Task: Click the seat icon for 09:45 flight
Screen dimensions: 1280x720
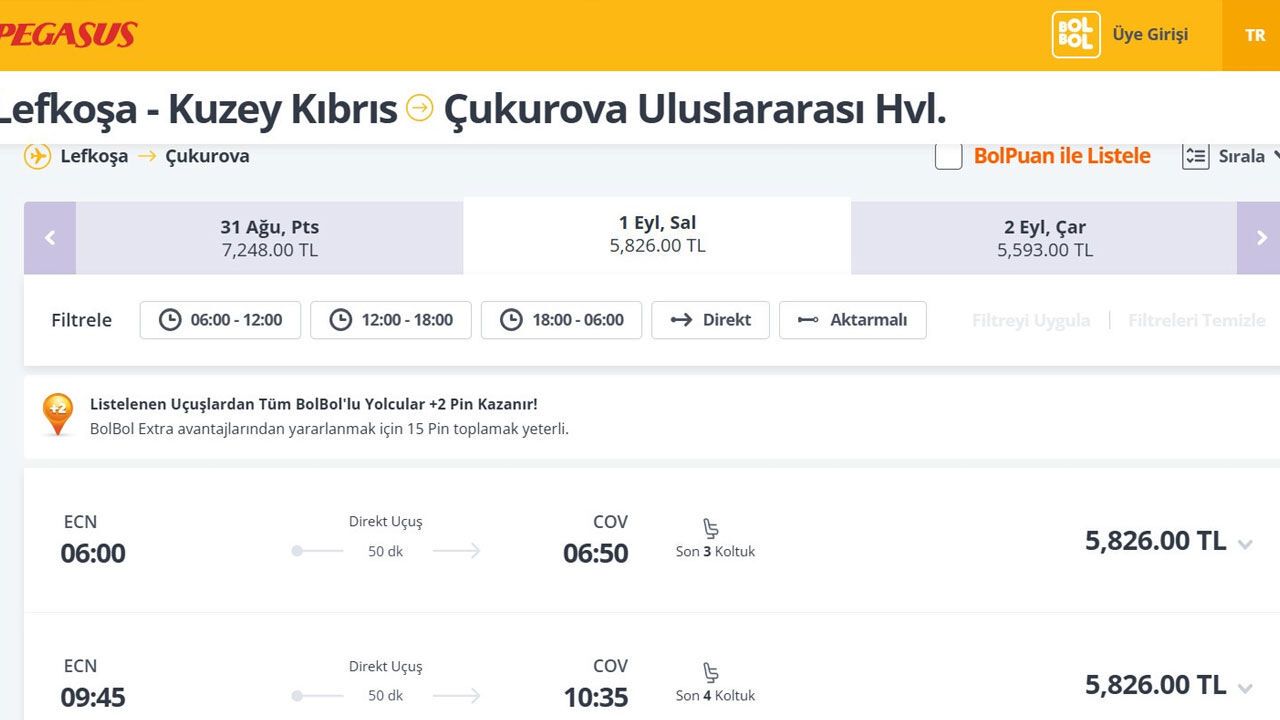Action: click(x=711, y=672)
